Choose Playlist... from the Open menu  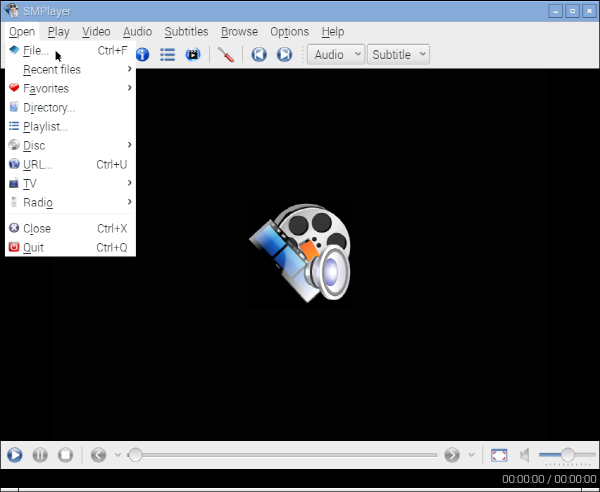pyautogui.click(x=70, y=127)
